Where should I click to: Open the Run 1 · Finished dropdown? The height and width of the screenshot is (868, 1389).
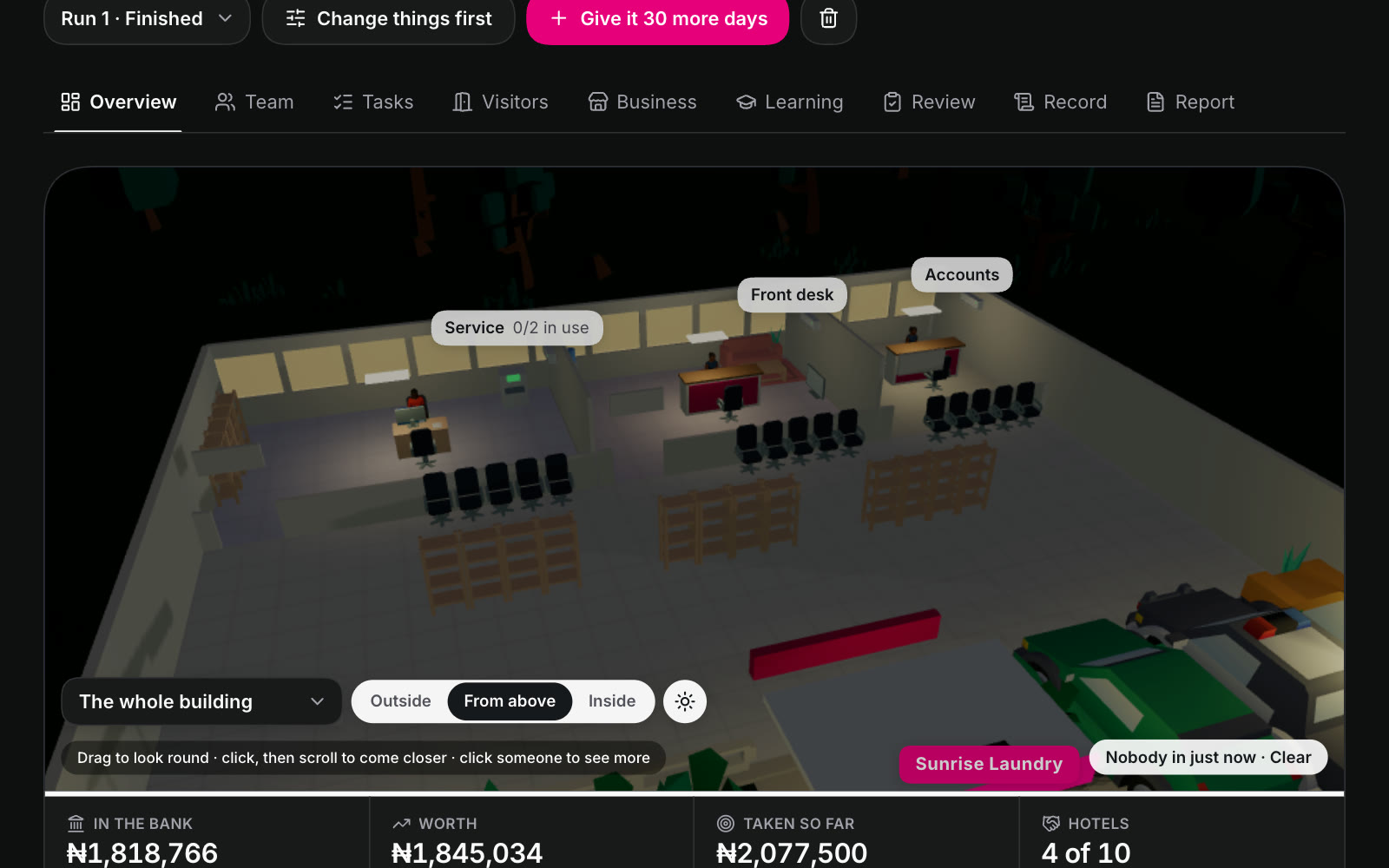click(147, 18)
